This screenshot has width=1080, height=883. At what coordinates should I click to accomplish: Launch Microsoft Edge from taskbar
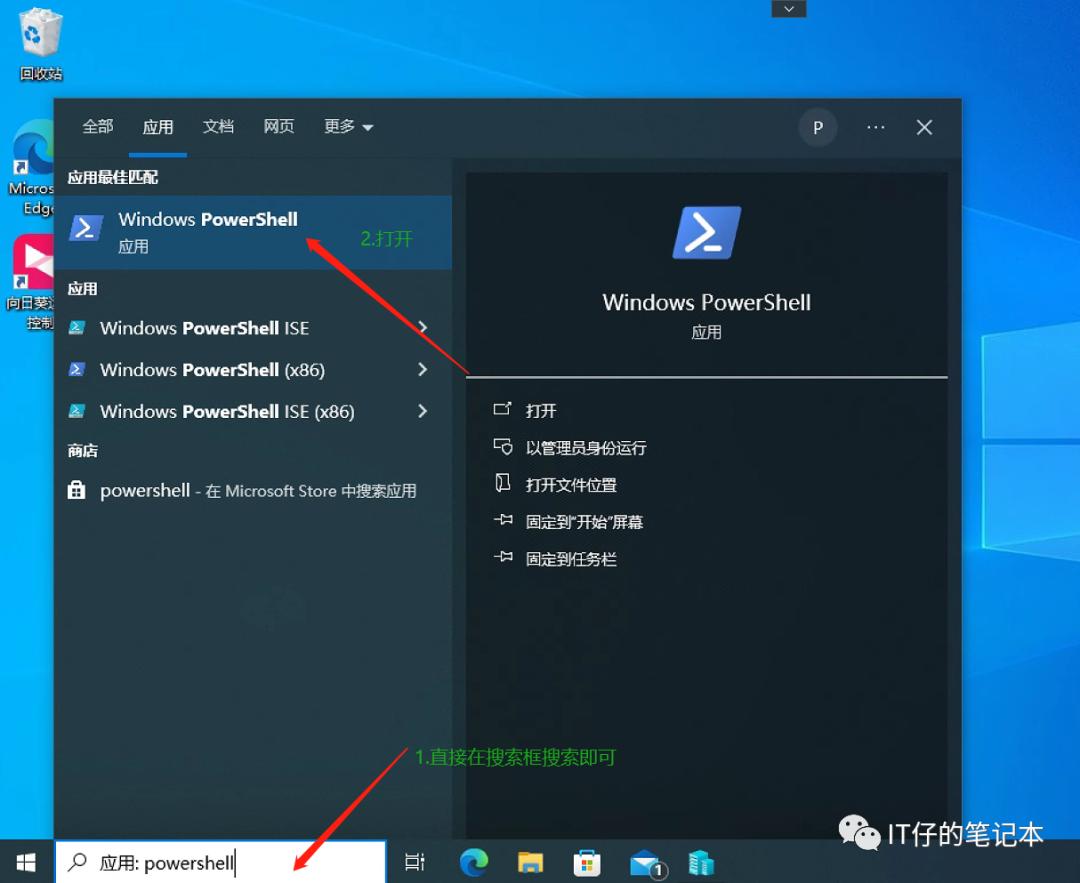coord(473,861)
